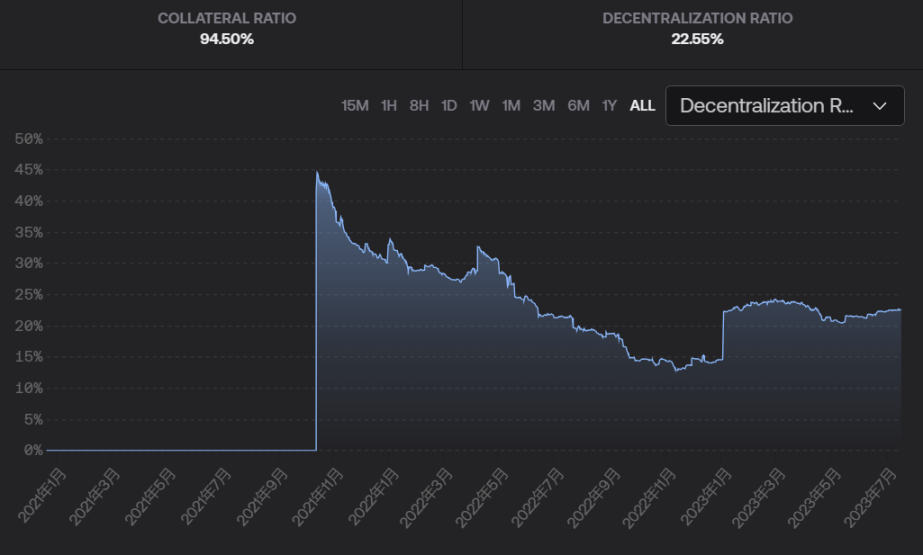Click the 50% y-axis label
Viewport: 923px width, 555px height.
click(x=29, y=138)
